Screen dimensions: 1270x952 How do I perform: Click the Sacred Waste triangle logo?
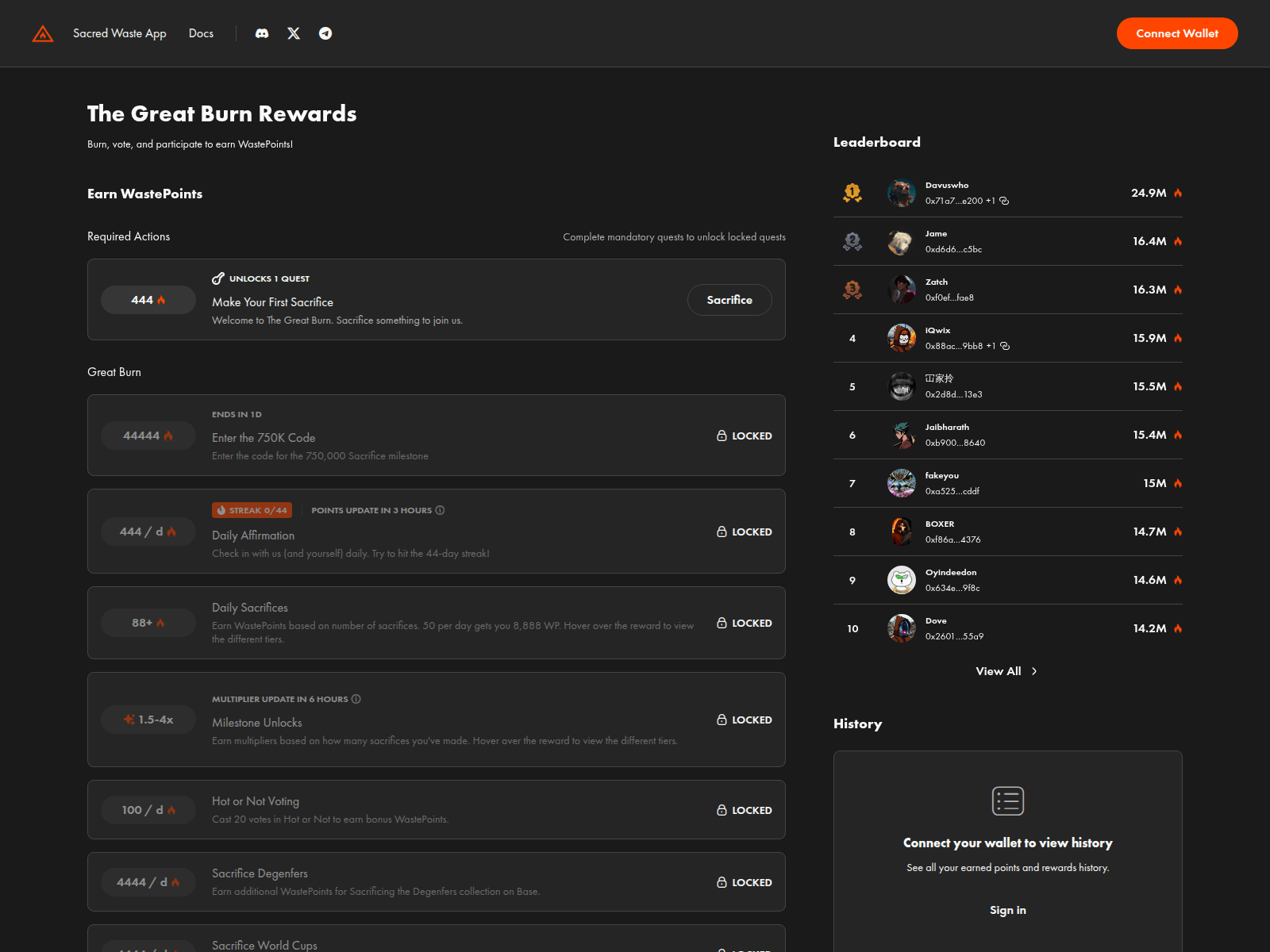pos(43,33)
